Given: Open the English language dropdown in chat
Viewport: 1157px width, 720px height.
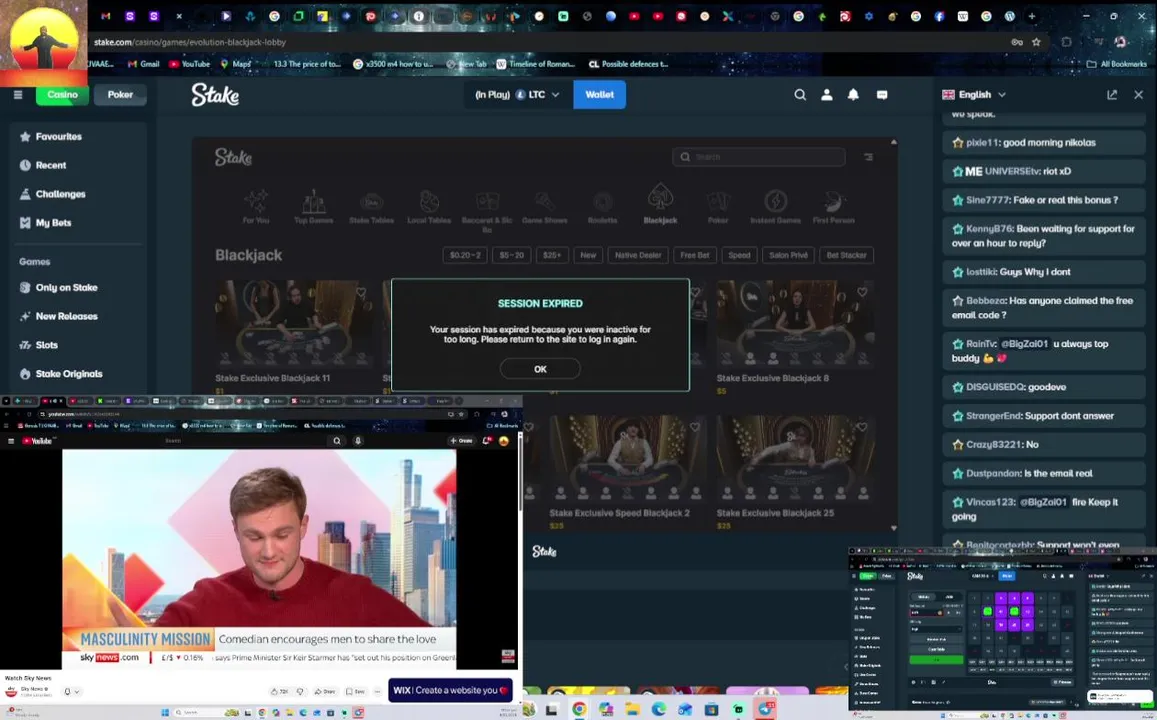Looking at the screenshot, I should point(974,94).
